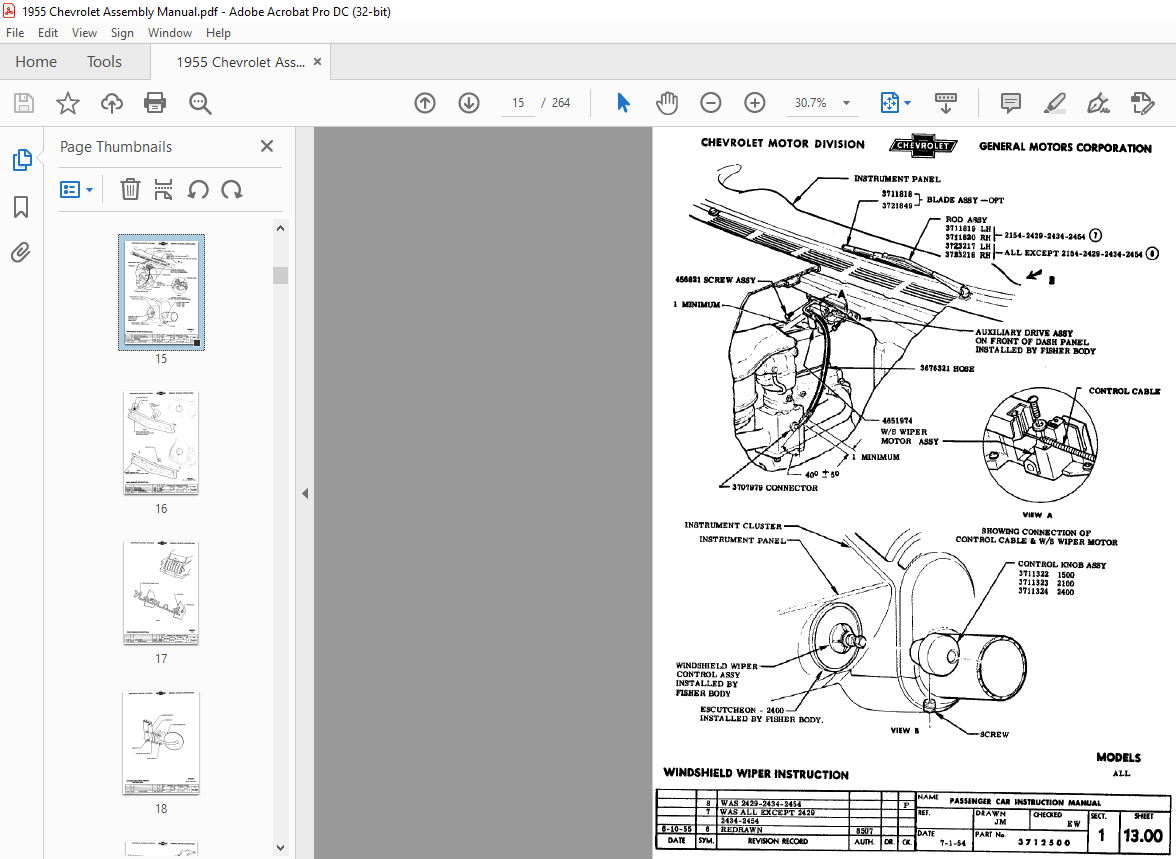Image resolution: width=1176 pixels, height=859 pixels.
Task: Insert page break split icon
Action: click(164, 189)
